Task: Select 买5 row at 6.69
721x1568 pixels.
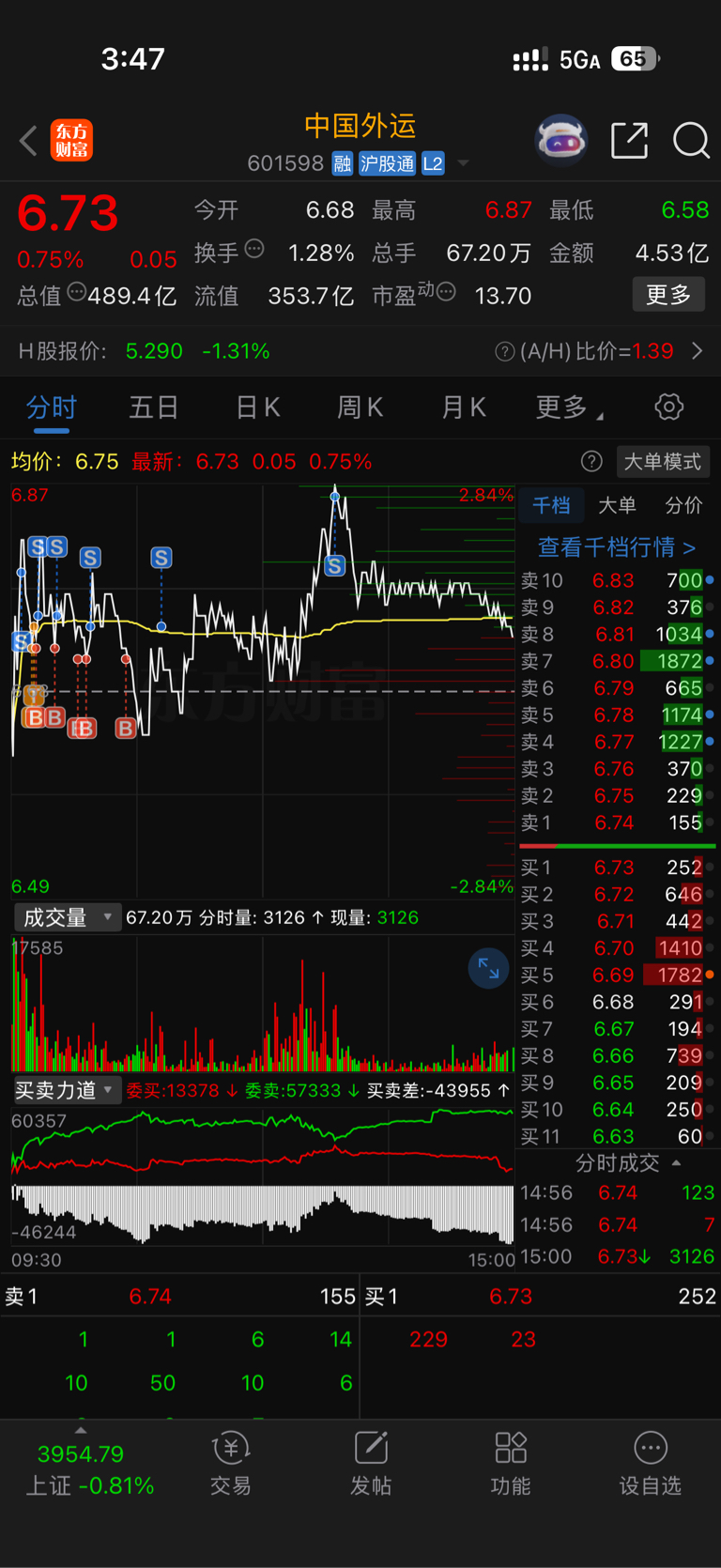Action: (x=617, y=976)
